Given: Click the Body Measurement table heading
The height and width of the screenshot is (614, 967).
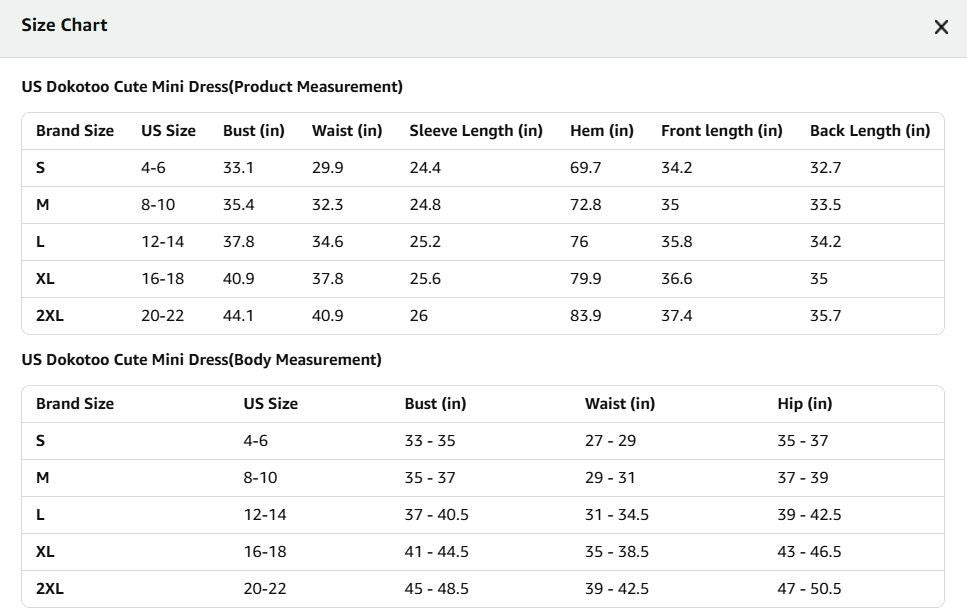Looking at the screenshot, I should [x=202, y=360].
